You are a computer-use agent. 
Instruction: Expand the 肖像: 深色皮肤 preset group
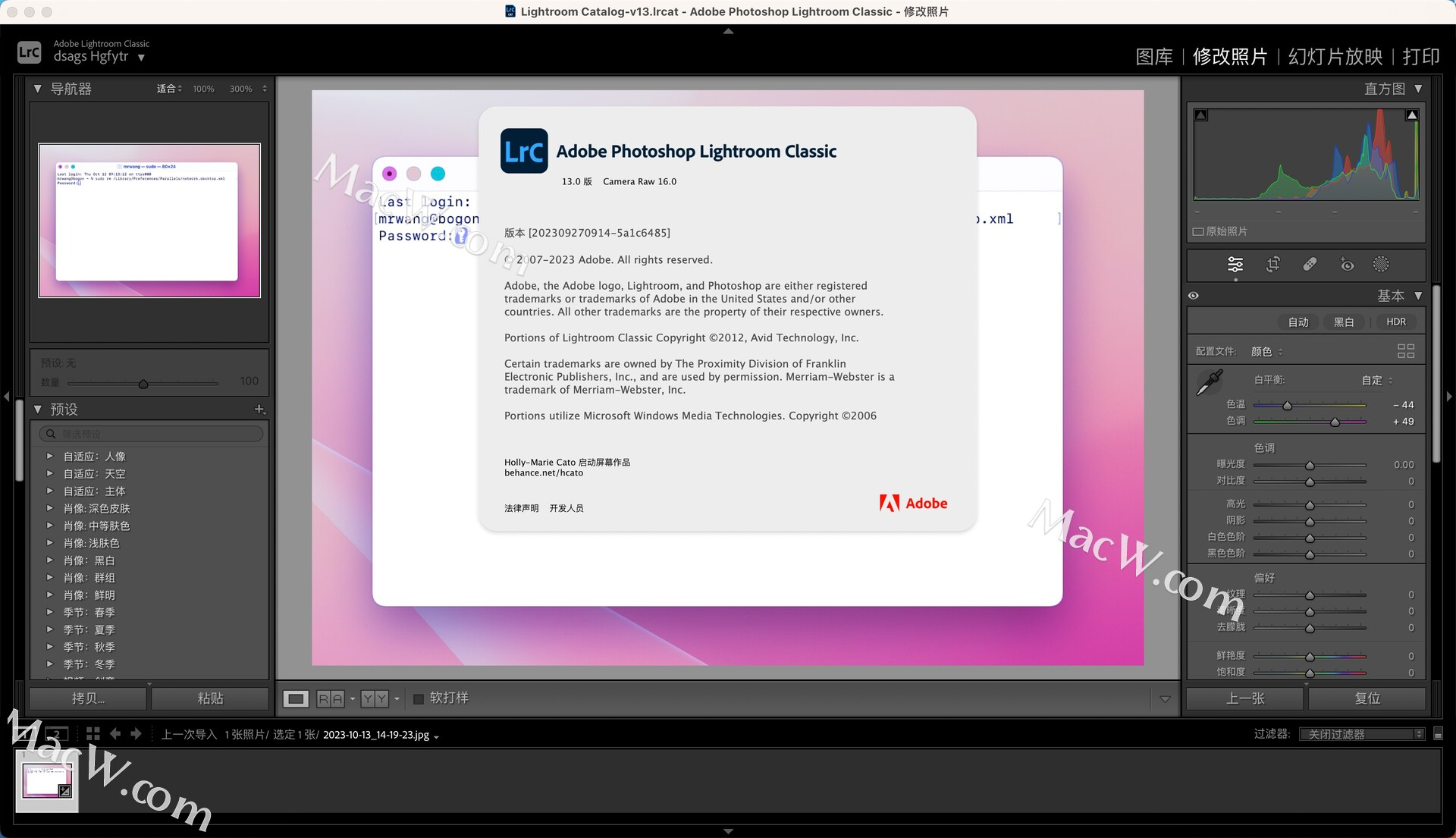50,508
